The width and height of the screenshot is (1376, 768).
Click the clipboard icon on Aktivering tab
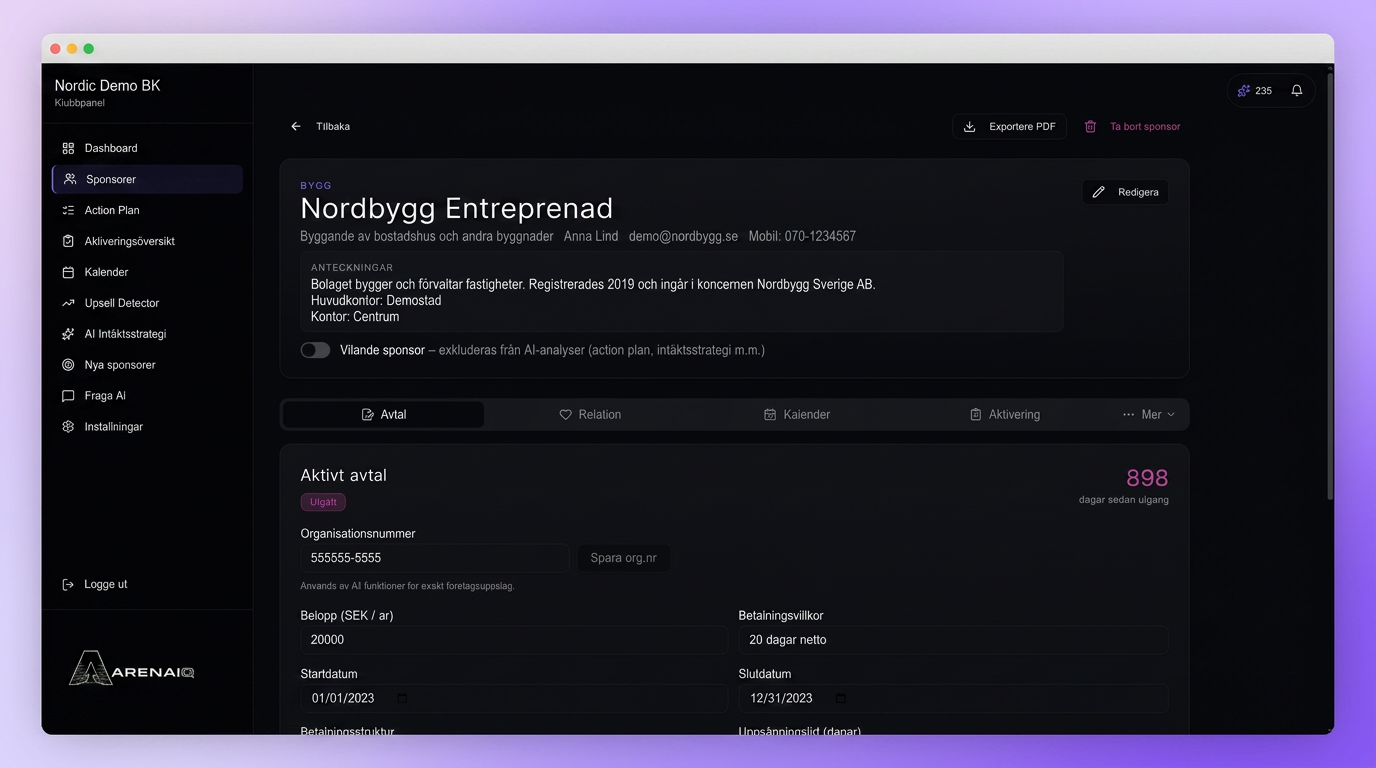click(x=975, y=414)
